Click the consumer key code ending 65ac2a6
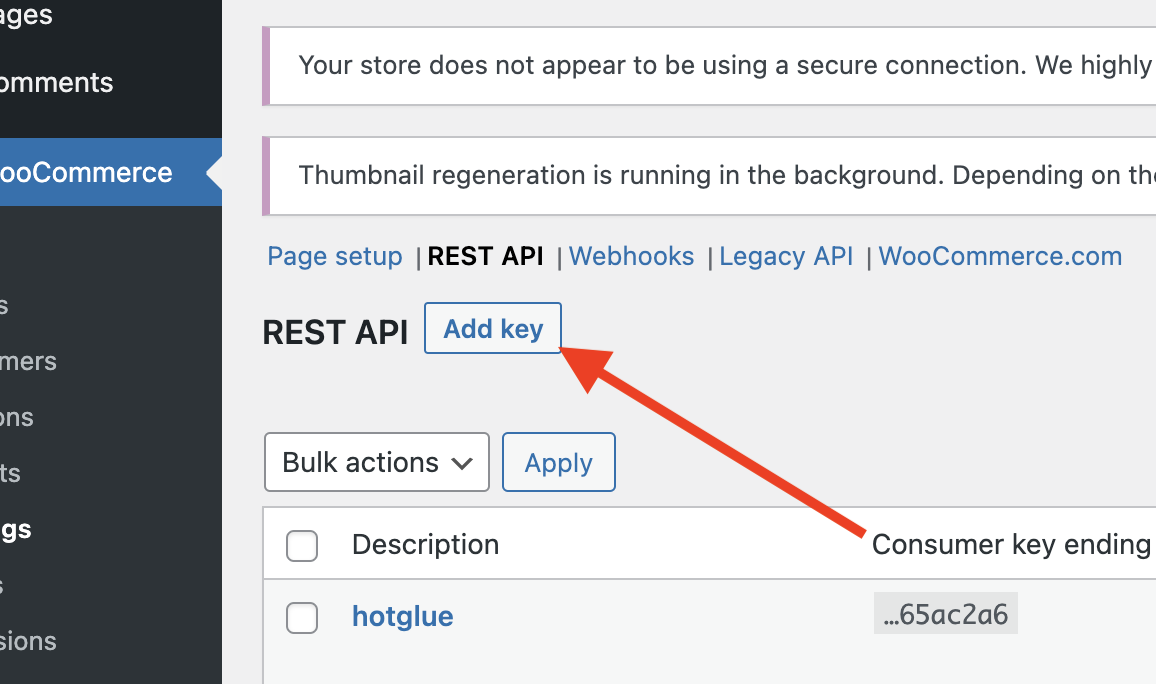Viewport: 1156px width, 684px height. click(946, 613)
